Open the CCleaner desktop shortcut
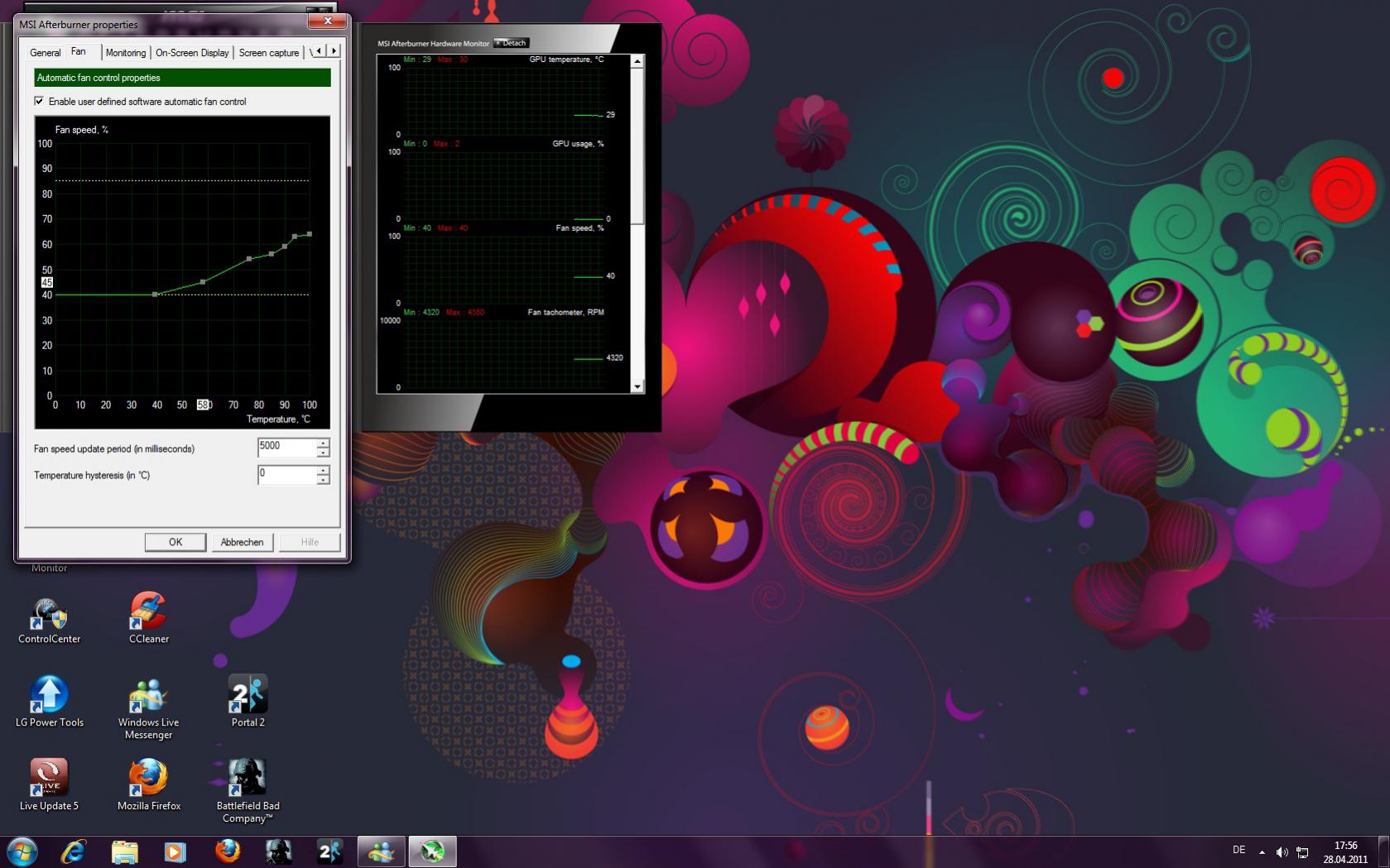 tap(148, 612)
